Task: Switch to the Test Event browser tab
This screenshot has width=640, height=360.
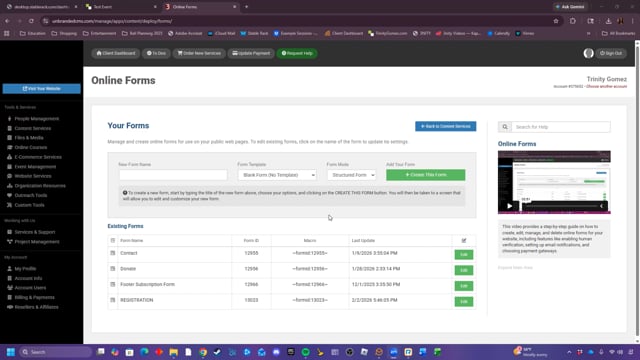Action: click(121, 7)
